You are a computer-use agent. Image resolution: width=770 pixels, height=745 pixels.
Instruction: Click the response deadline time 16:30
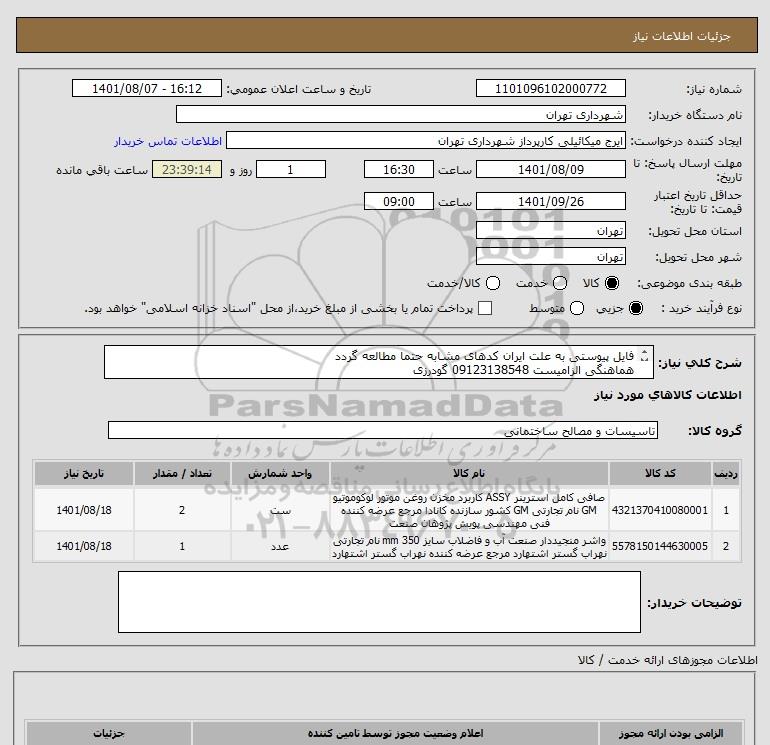point(399,169)
